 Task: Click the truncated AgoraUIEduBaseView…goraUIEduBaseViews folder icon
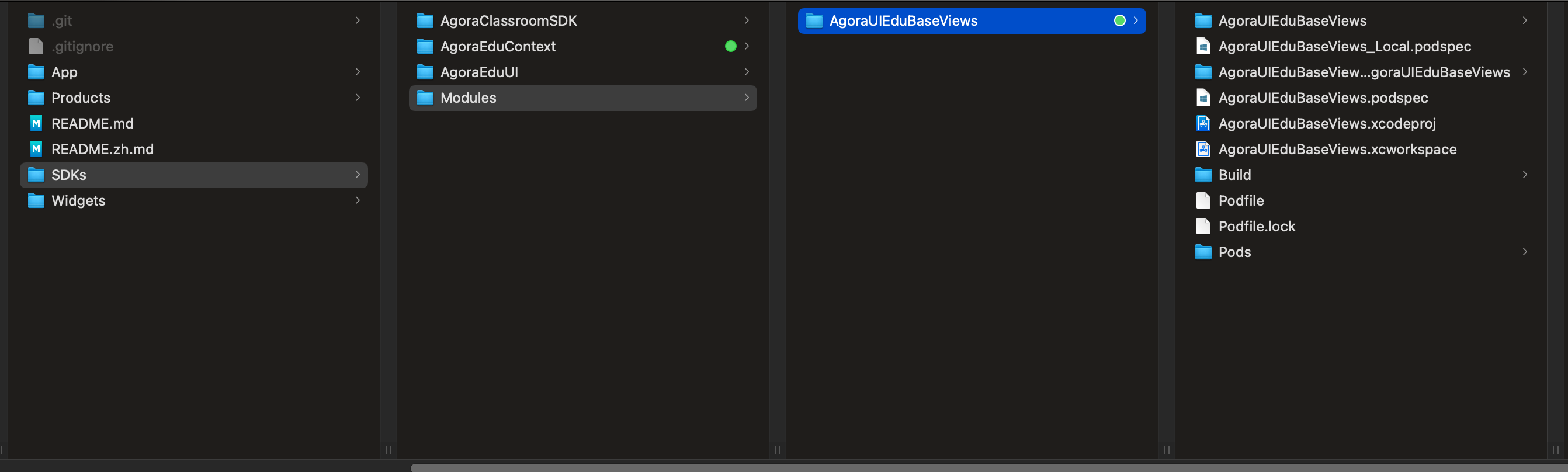[1203, 72]
